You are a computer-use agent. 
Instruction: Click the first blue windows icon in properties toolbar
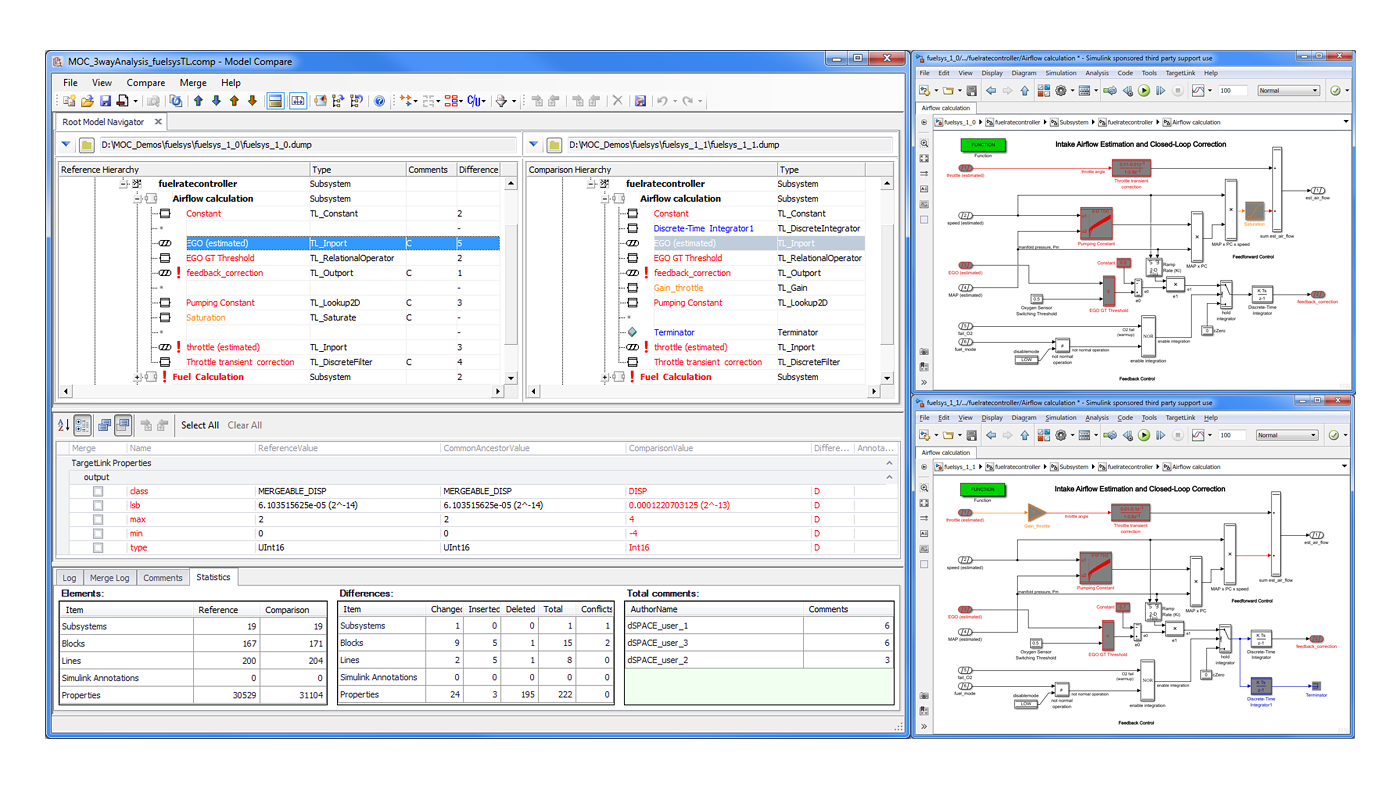(104, 425)
